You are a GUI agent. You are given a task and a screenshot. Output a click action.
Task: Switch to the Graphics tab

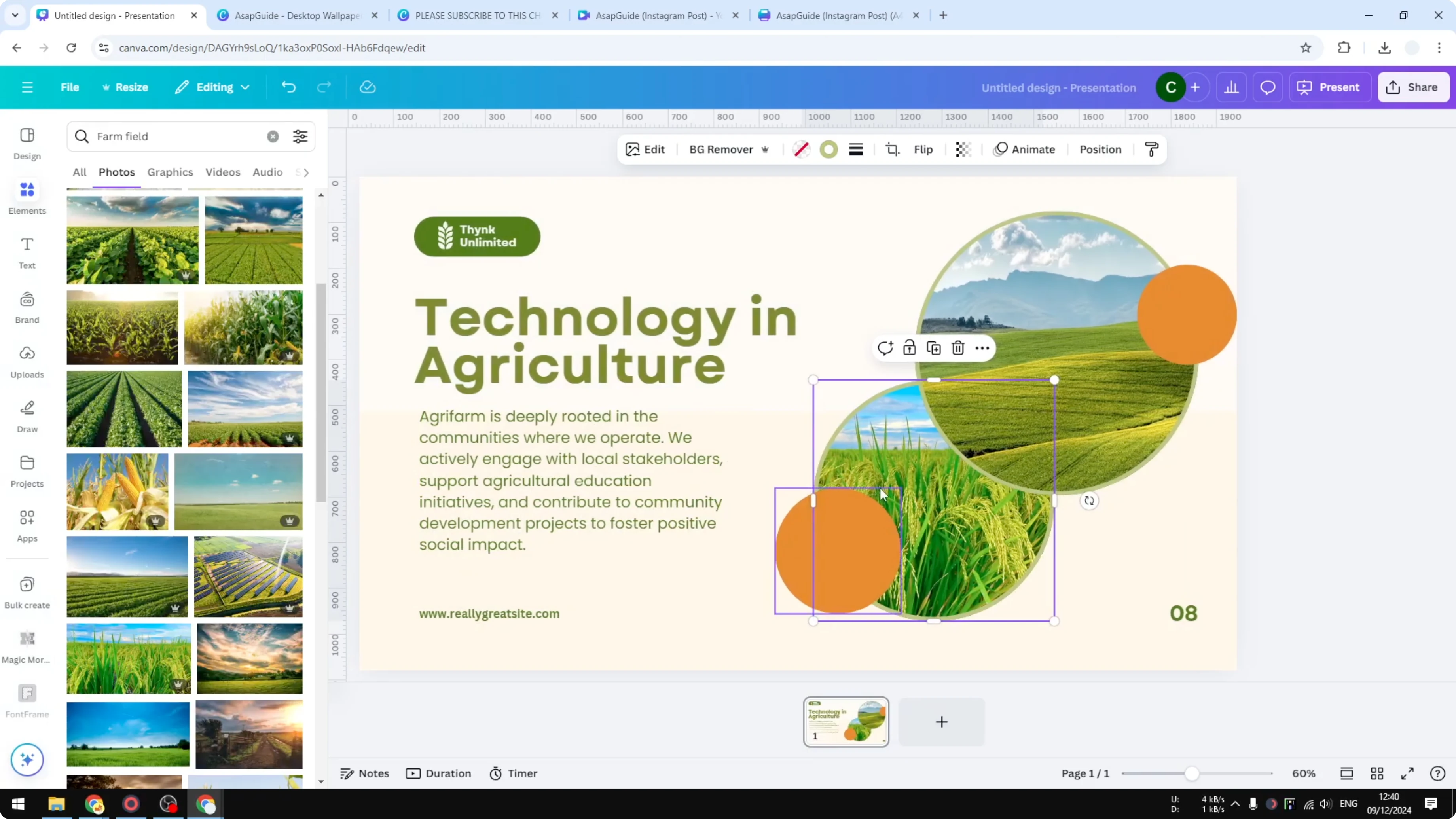pyautogui.click(x=170, y=173)
